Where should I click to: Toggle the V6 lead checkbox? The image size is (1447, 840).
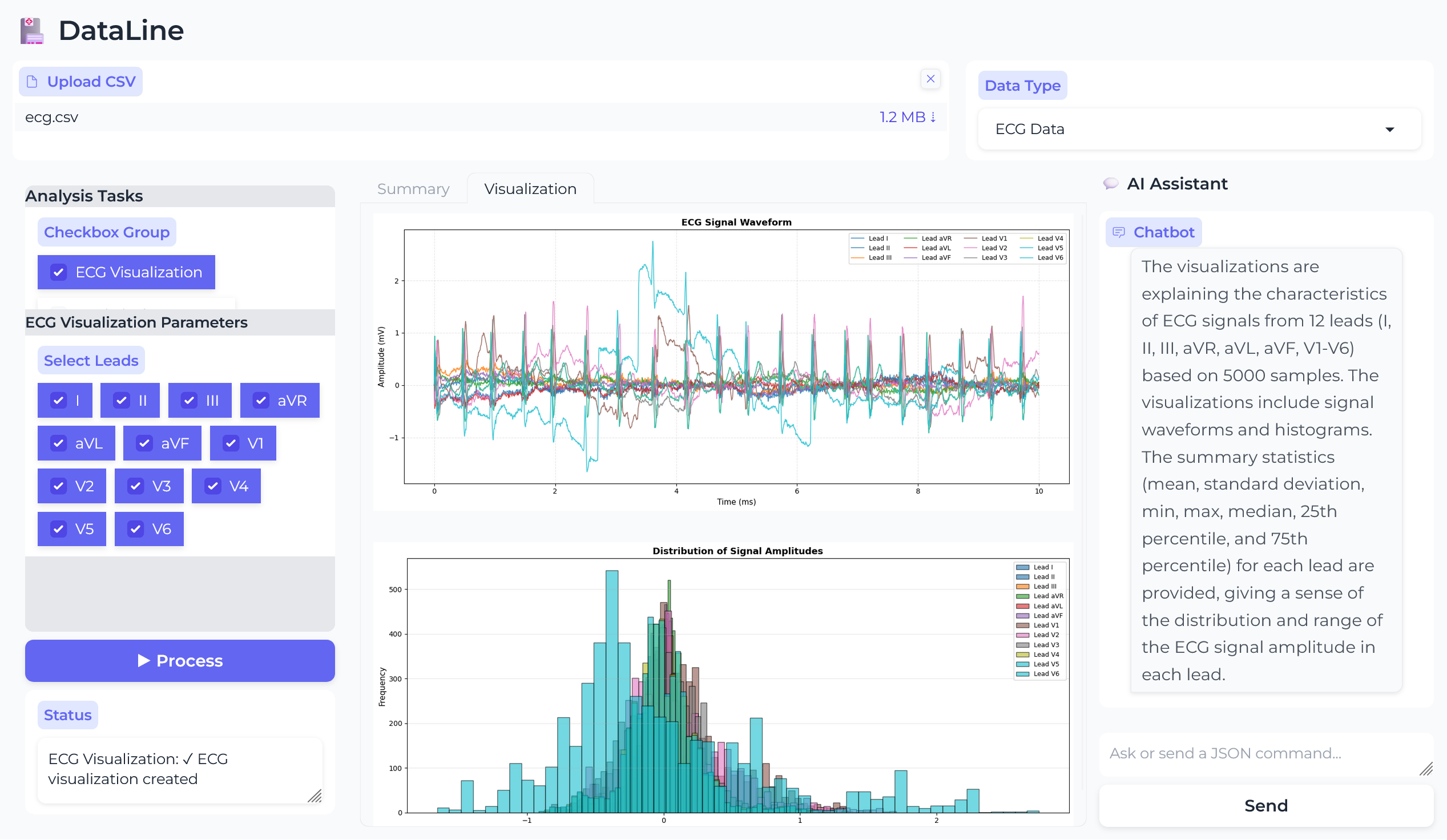(x=135, y=529)
